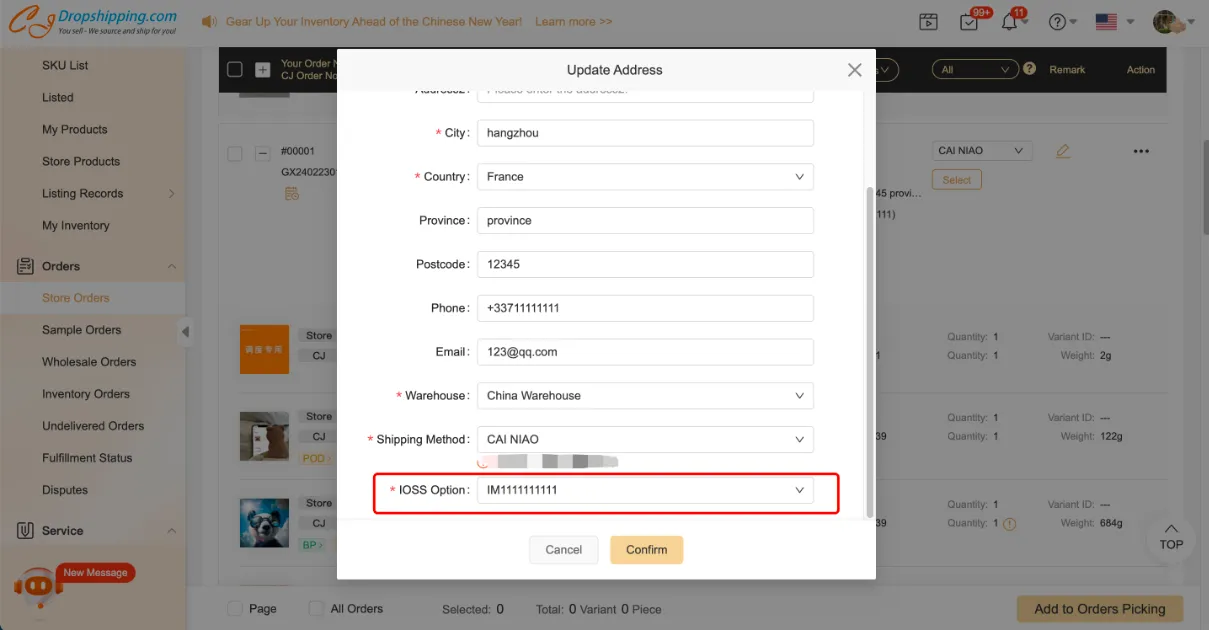Expand the IOSS Option dropdown
This screenshot has width=1209, height=630.
click(x=645, y=490)
